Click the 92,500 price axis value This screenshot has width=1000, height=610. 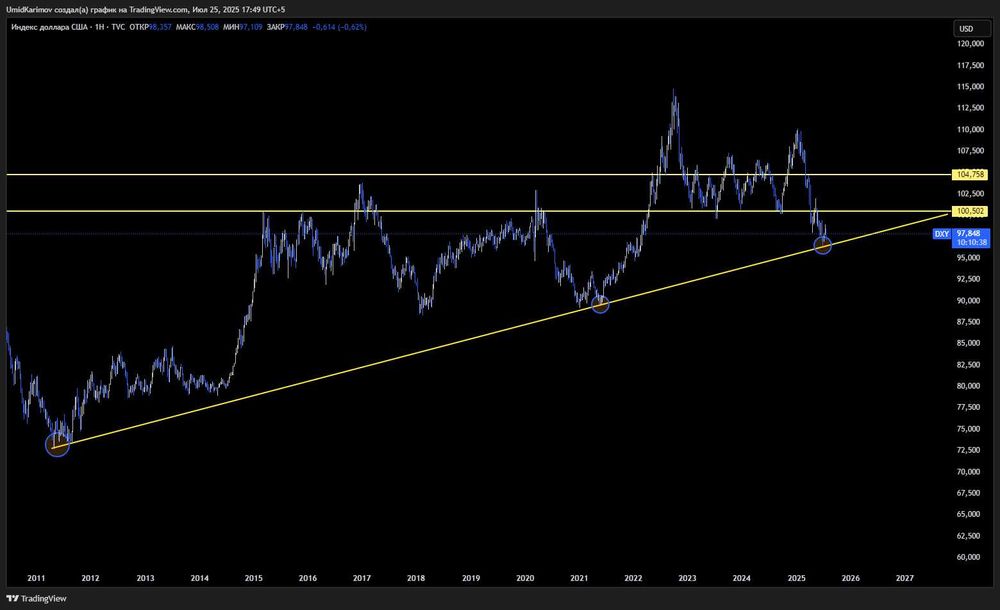point(969,279)
